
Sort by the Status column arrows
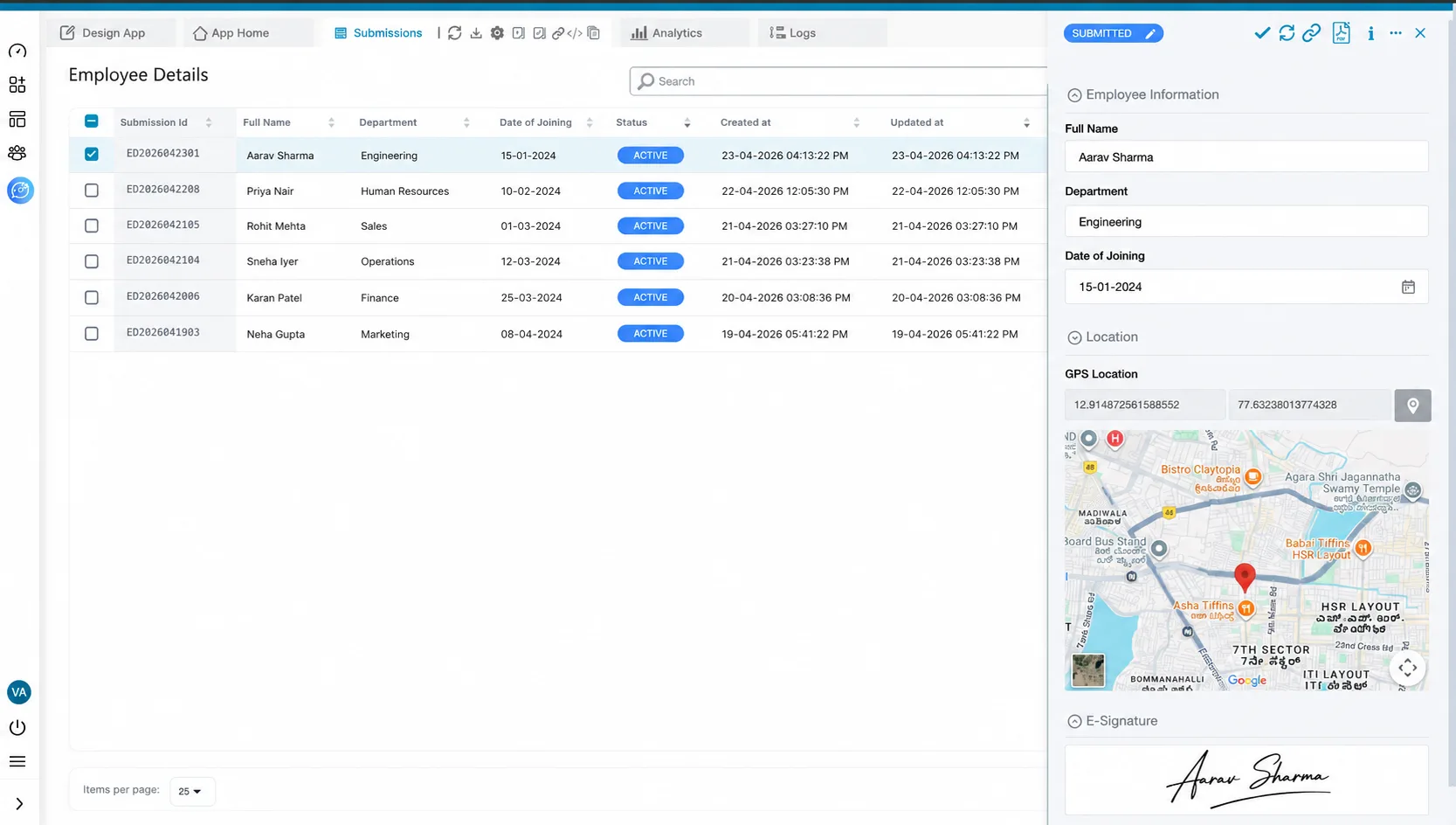pyautogui.click(x=687, y=122)
